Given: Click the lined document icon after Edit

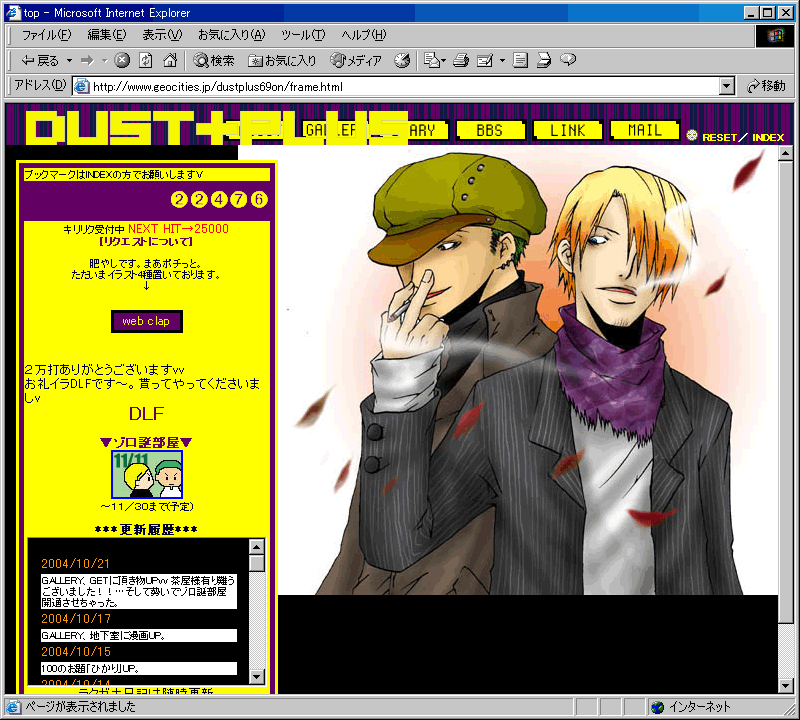Looking at the screenshot, I should [x=520, y=60].
